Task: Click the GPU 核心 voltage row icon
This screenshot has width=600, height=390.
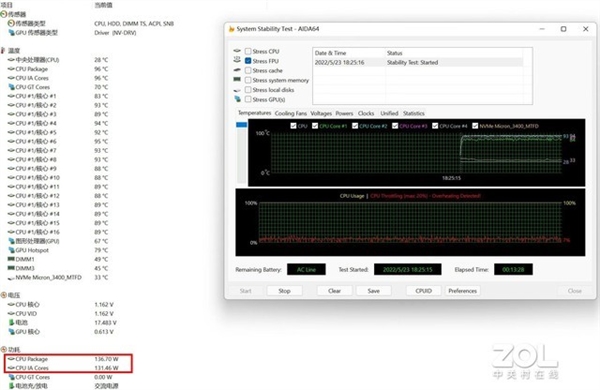Action: [11, 331]
